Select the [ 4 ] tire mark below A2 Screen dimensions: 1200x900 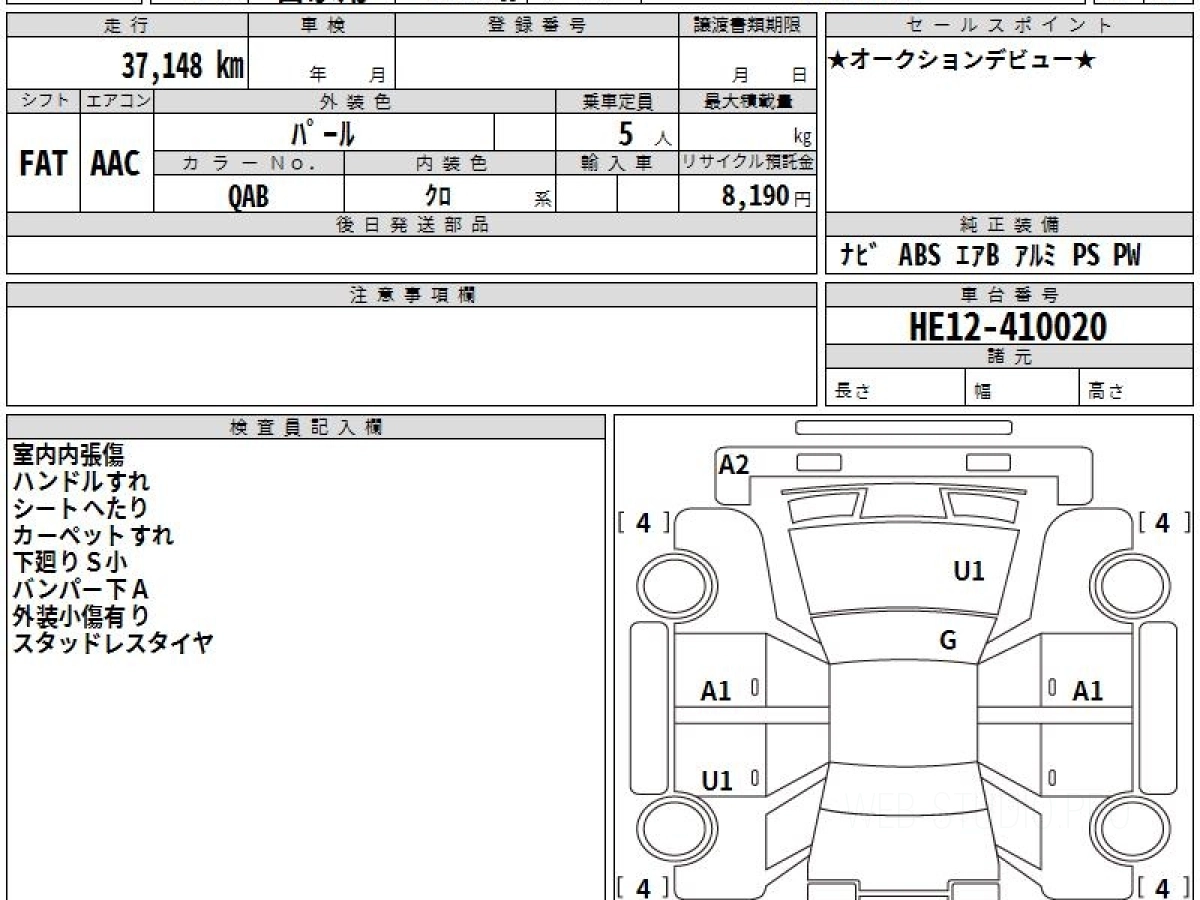click(644, 522)
